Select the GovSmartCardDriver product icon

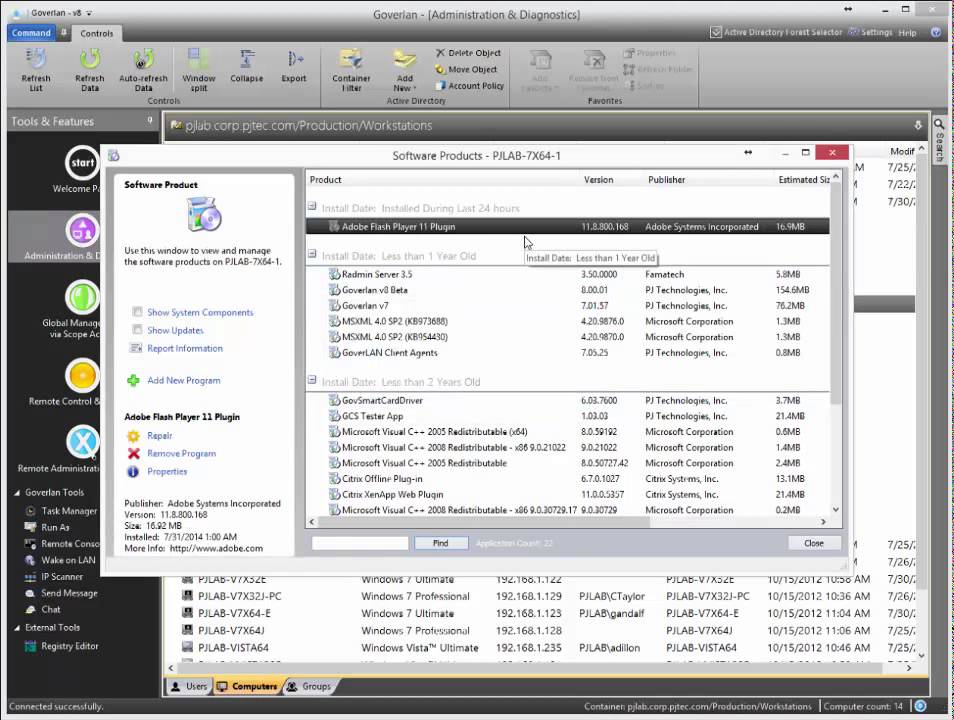(x=334, y=400)
